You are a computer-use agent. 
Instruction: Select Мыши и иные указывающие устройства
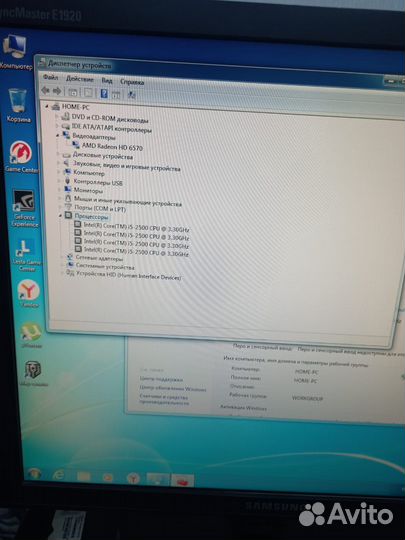click(x=128, y=201)
